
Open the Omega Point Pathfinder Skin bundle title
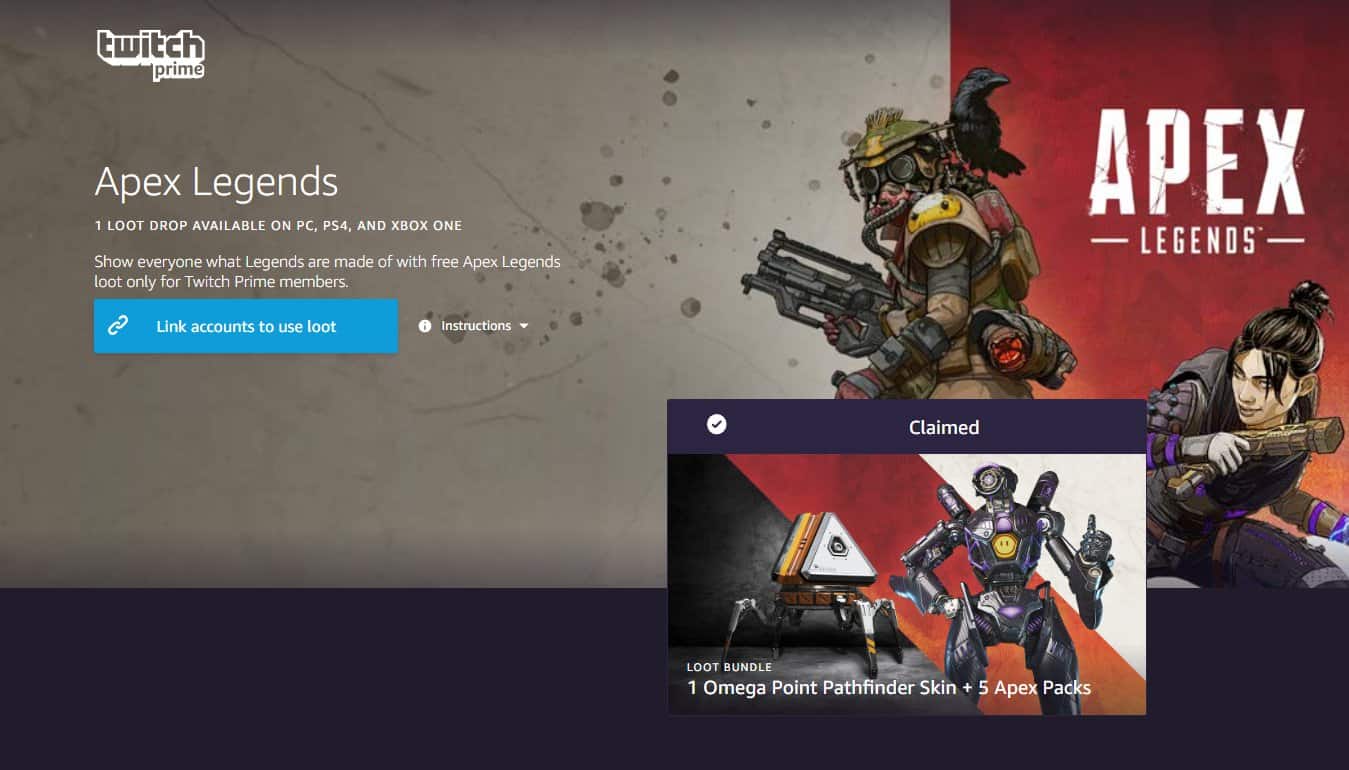889,688
